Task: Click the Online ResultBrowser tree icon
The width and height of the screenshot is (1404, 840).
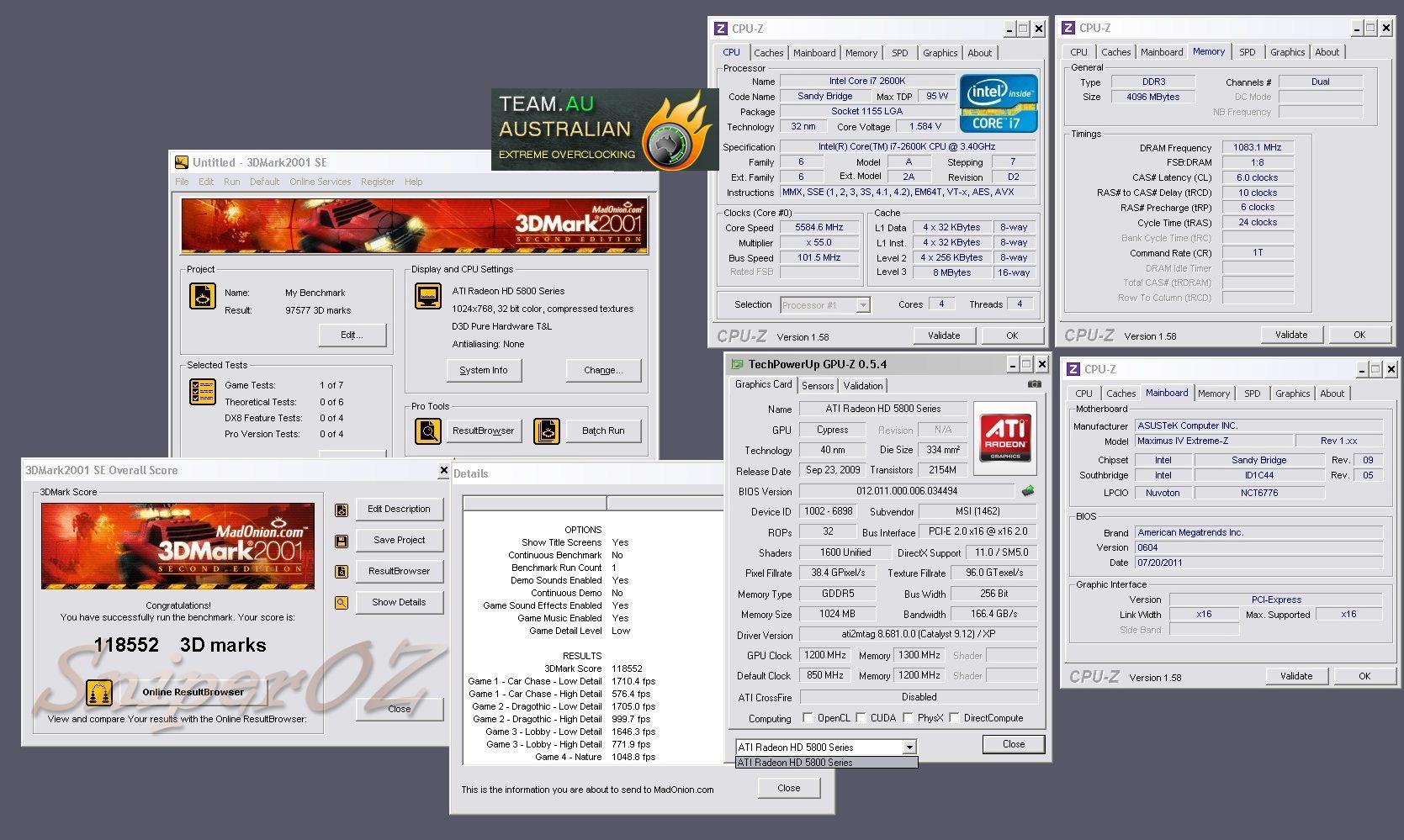Action: click(x=100, y=693)
